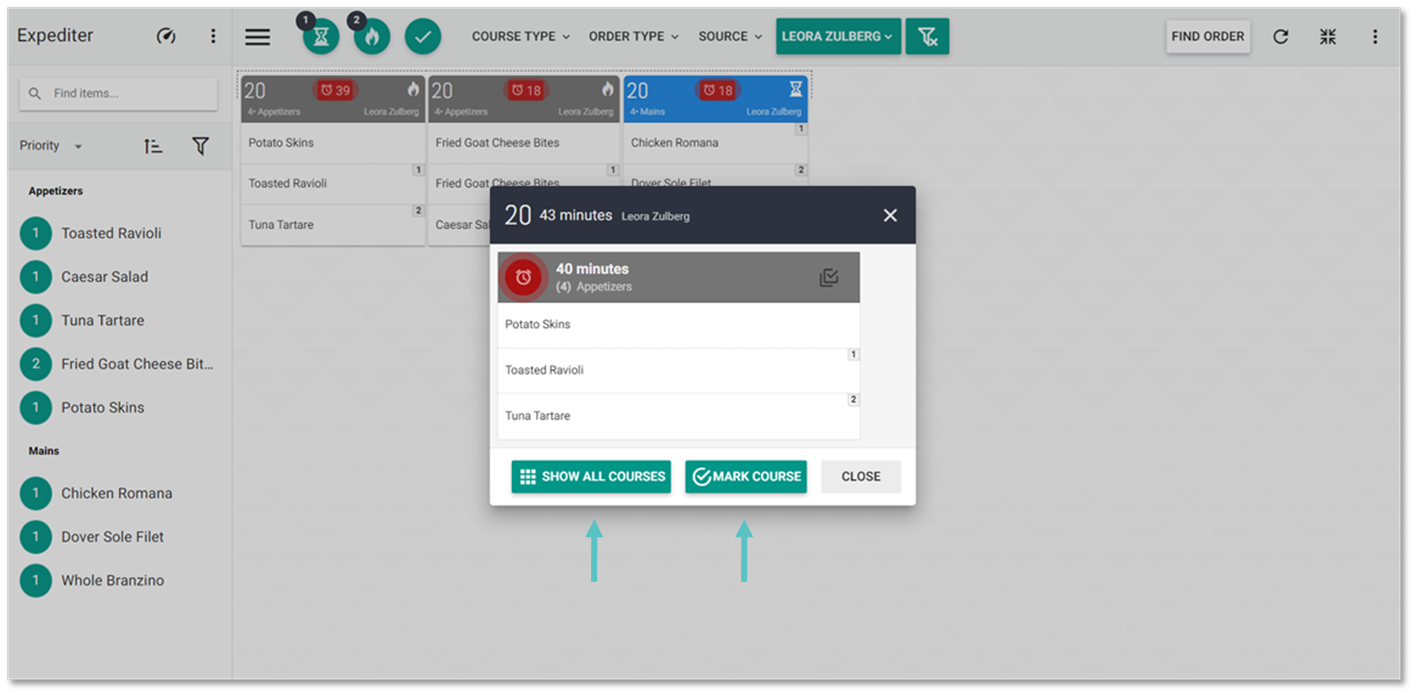
Task: Click the speedometer icon beside Expediter
Action: 166,36
